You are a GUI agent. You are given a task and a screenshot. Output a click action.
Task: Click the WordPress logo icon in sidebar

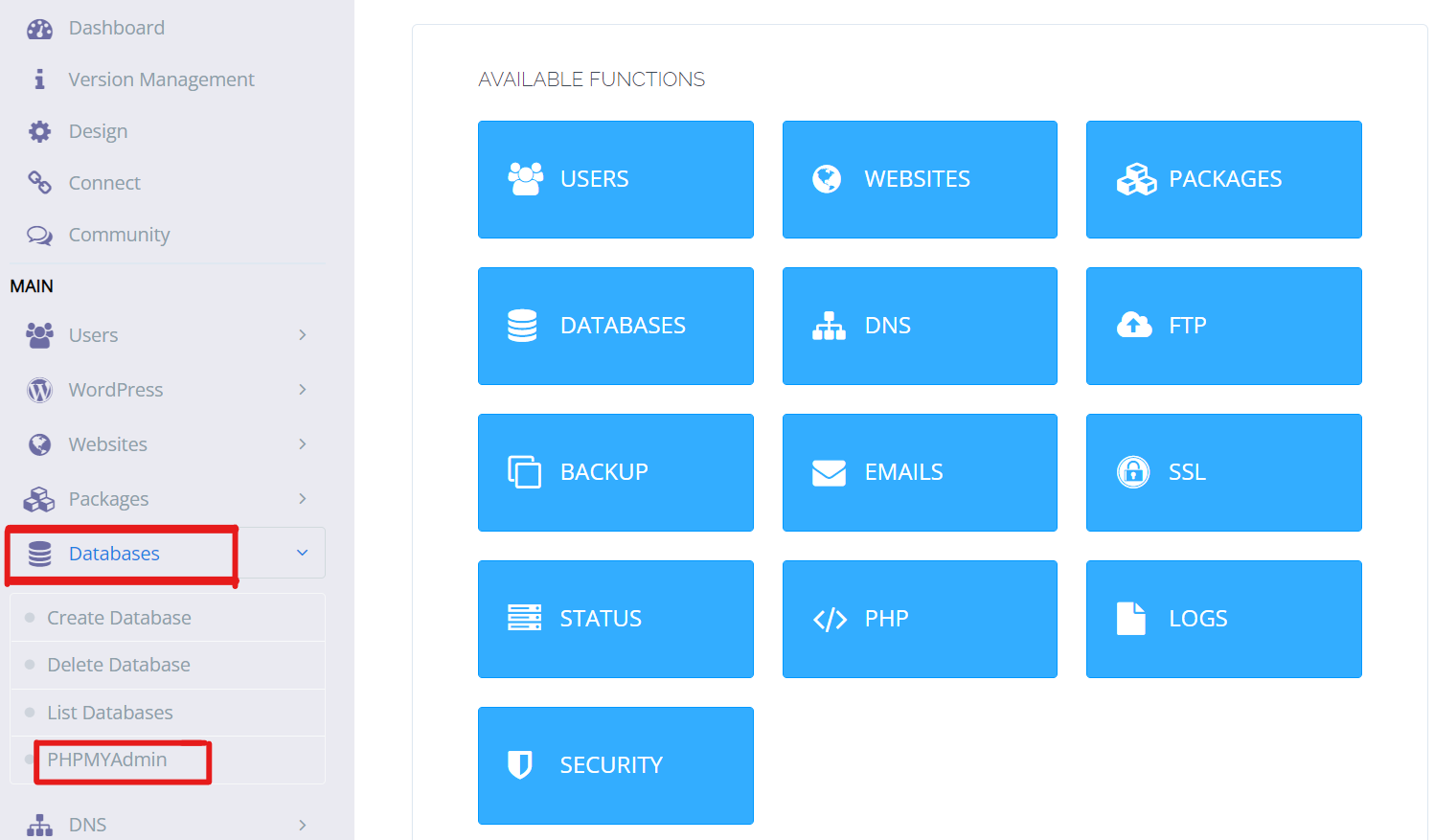pos(39,390)
